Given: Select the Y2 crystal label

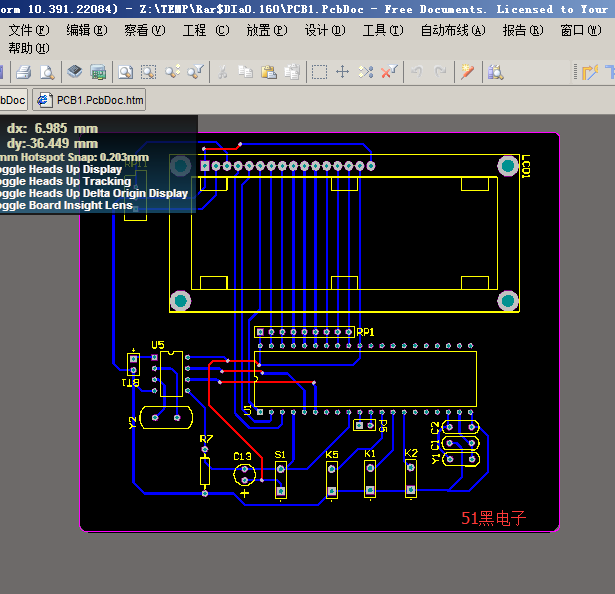Looking at the screenshot, I should [x=133, y=423].
